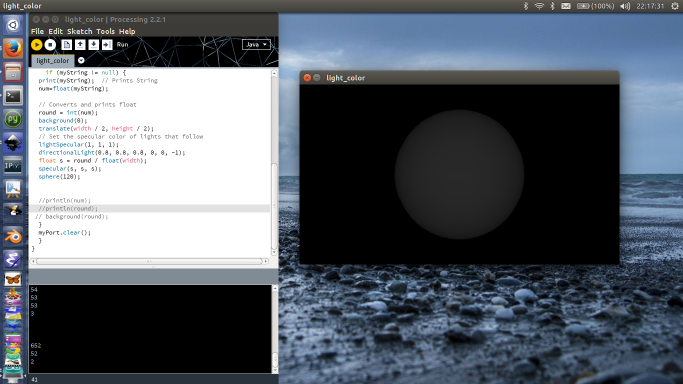The height and width of the screenshot is (384, 683).
Task: Save the sketch with the down-arrow icon
Action: 93,44
